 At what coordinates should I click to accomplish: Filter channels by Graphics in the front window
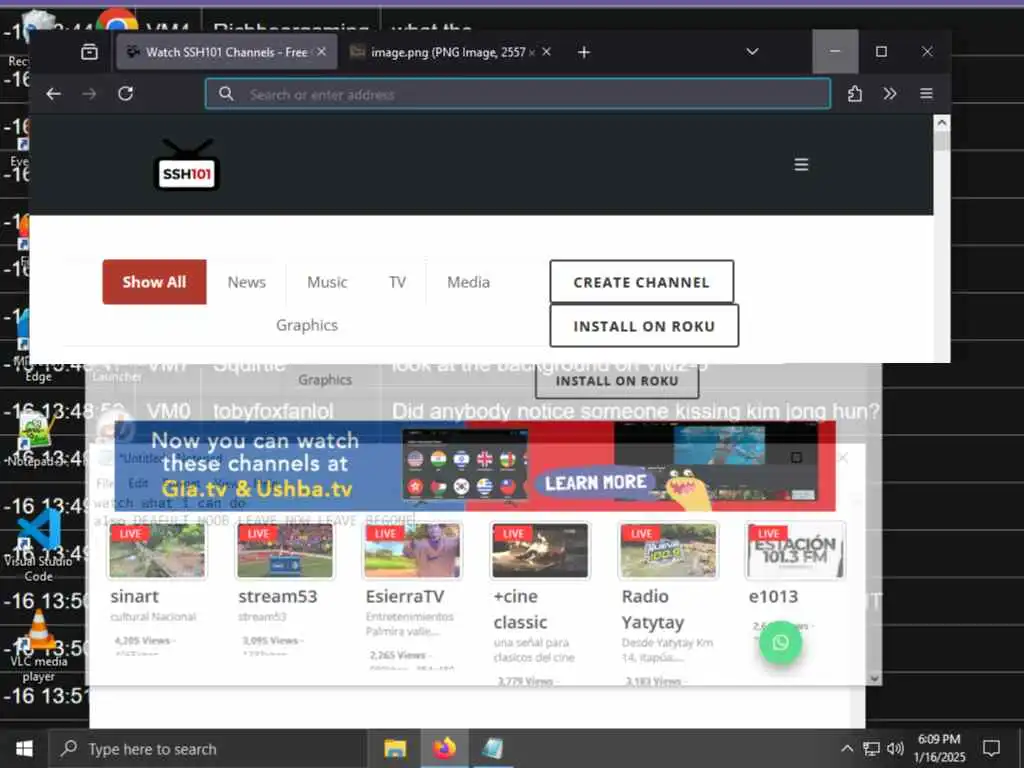(x=307, y=325)
